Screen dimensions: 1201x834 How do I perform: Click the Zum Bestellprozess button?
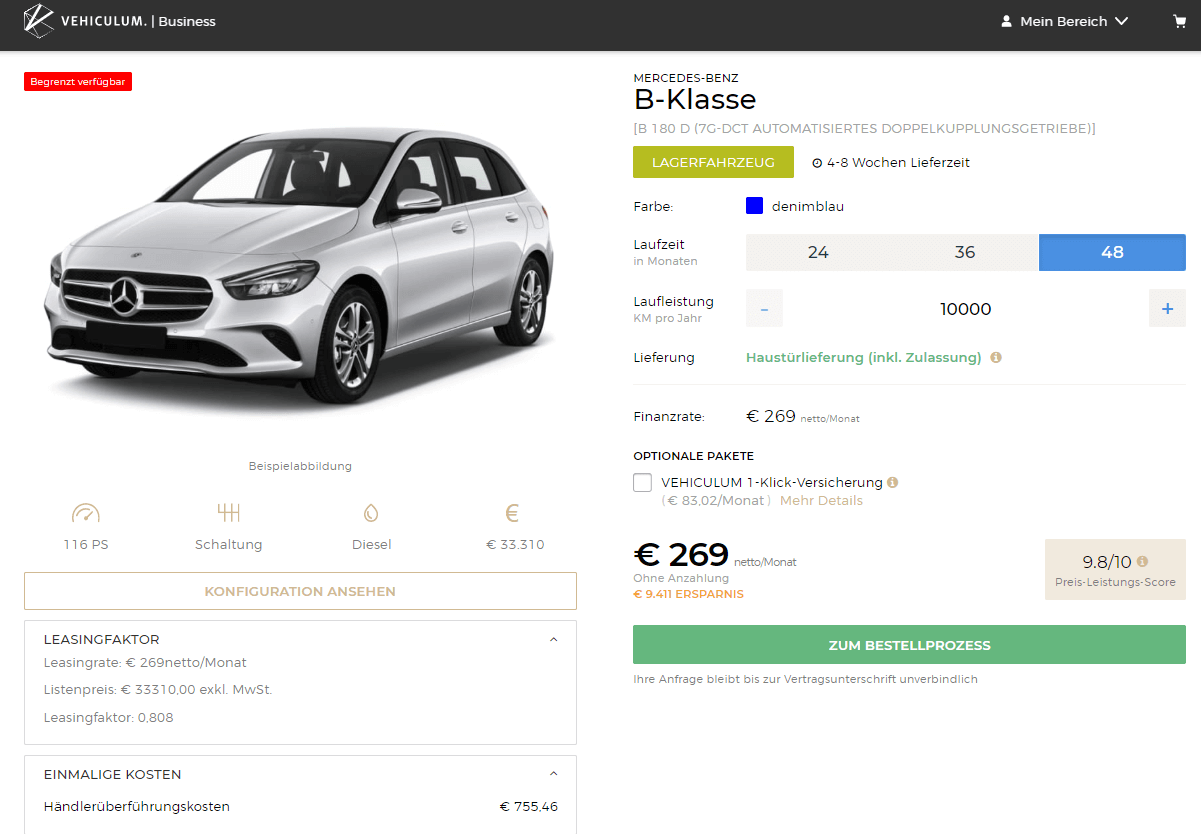click(x=909, y=645)
